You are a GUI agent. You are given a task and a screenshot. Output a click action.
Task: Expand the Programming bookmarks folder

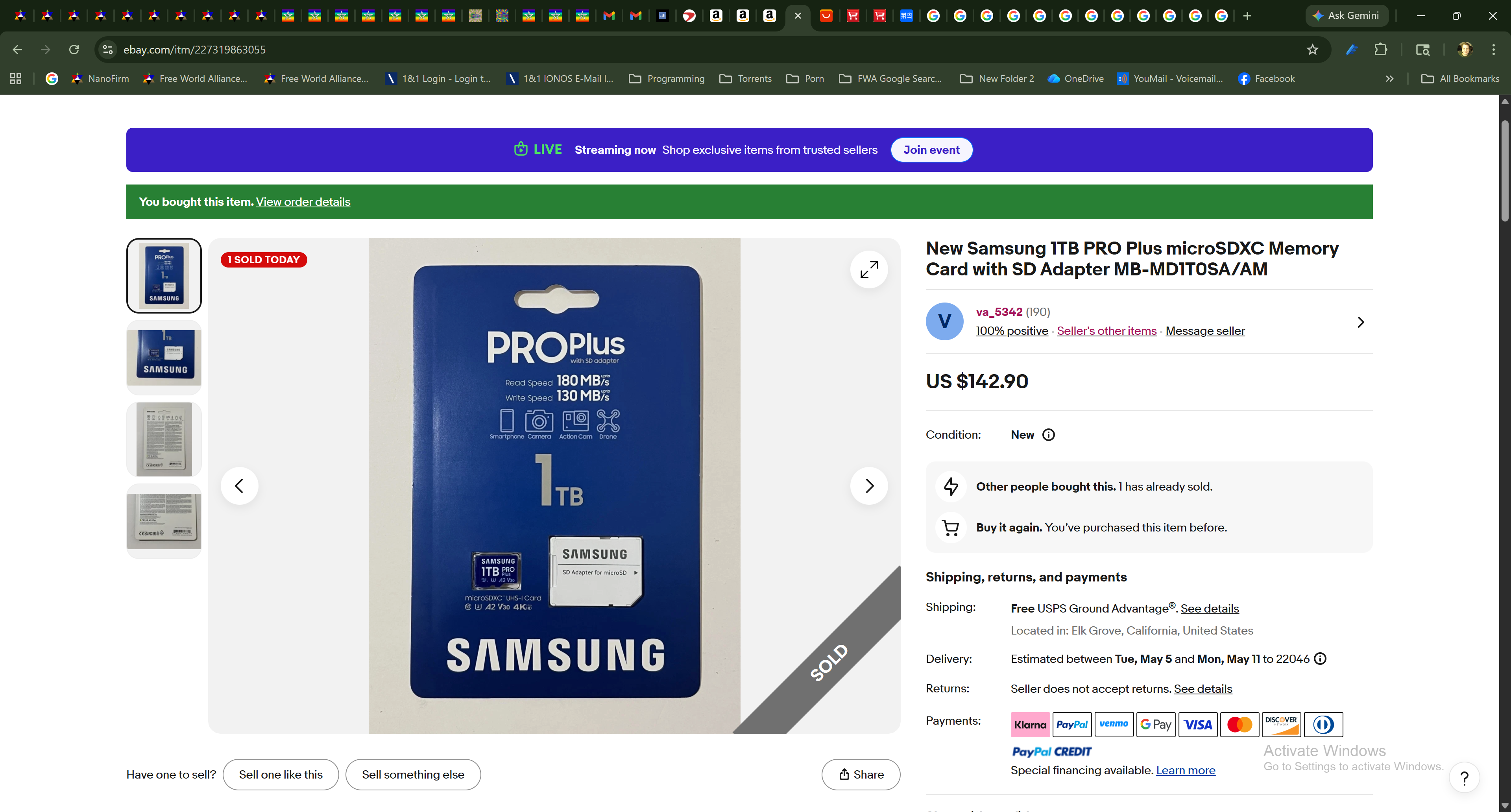[x=666, y=79]
